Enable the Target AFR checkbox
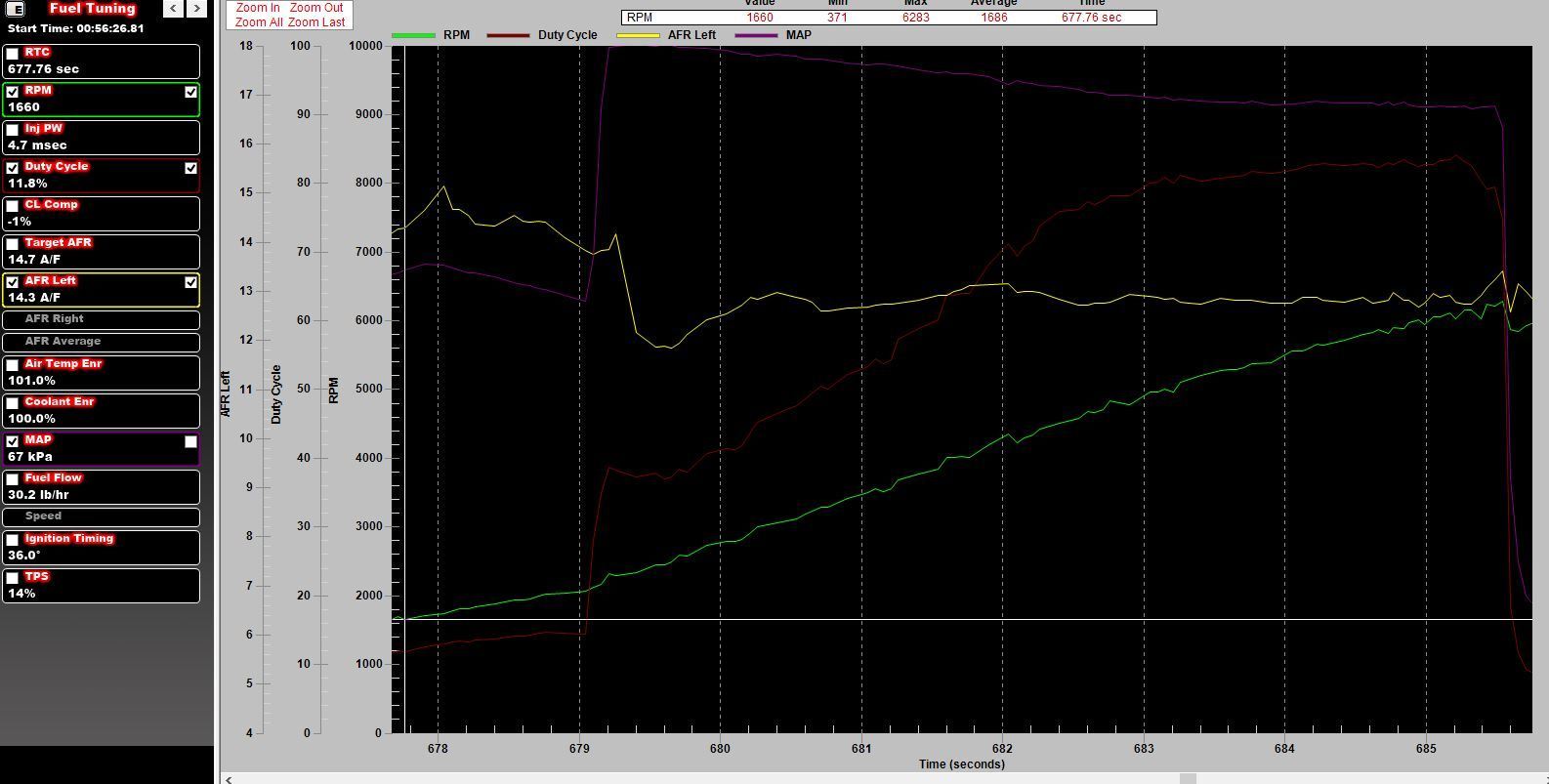Screen dimensions: 1549x784 pyautogui.click(x=13, y=244)
